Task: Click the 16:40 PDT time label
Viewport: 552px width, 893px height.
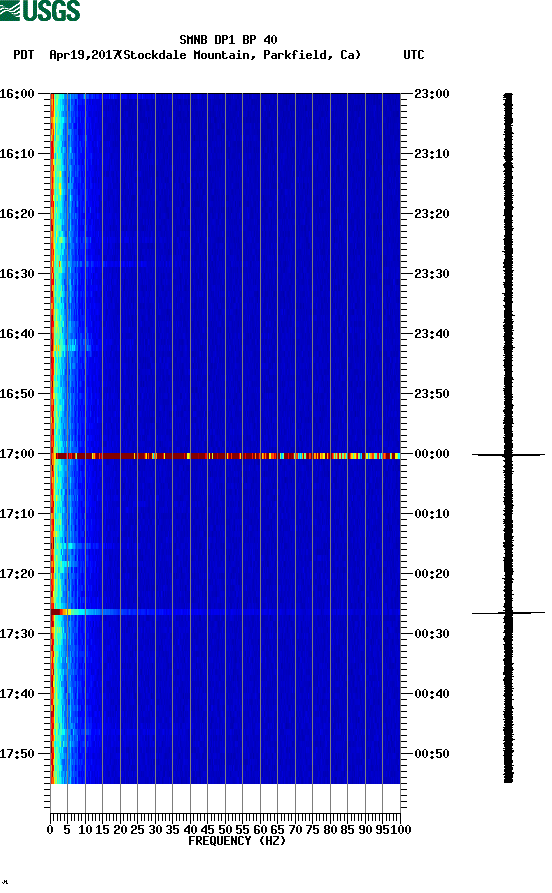Action: [x=17, y=334]
